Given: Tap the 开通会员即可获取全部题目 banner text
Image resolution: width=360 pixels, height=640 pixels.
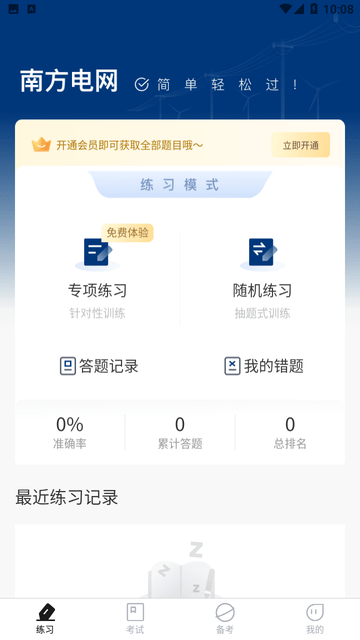Looking at the screenshot, I should click(x=130, y=145).
